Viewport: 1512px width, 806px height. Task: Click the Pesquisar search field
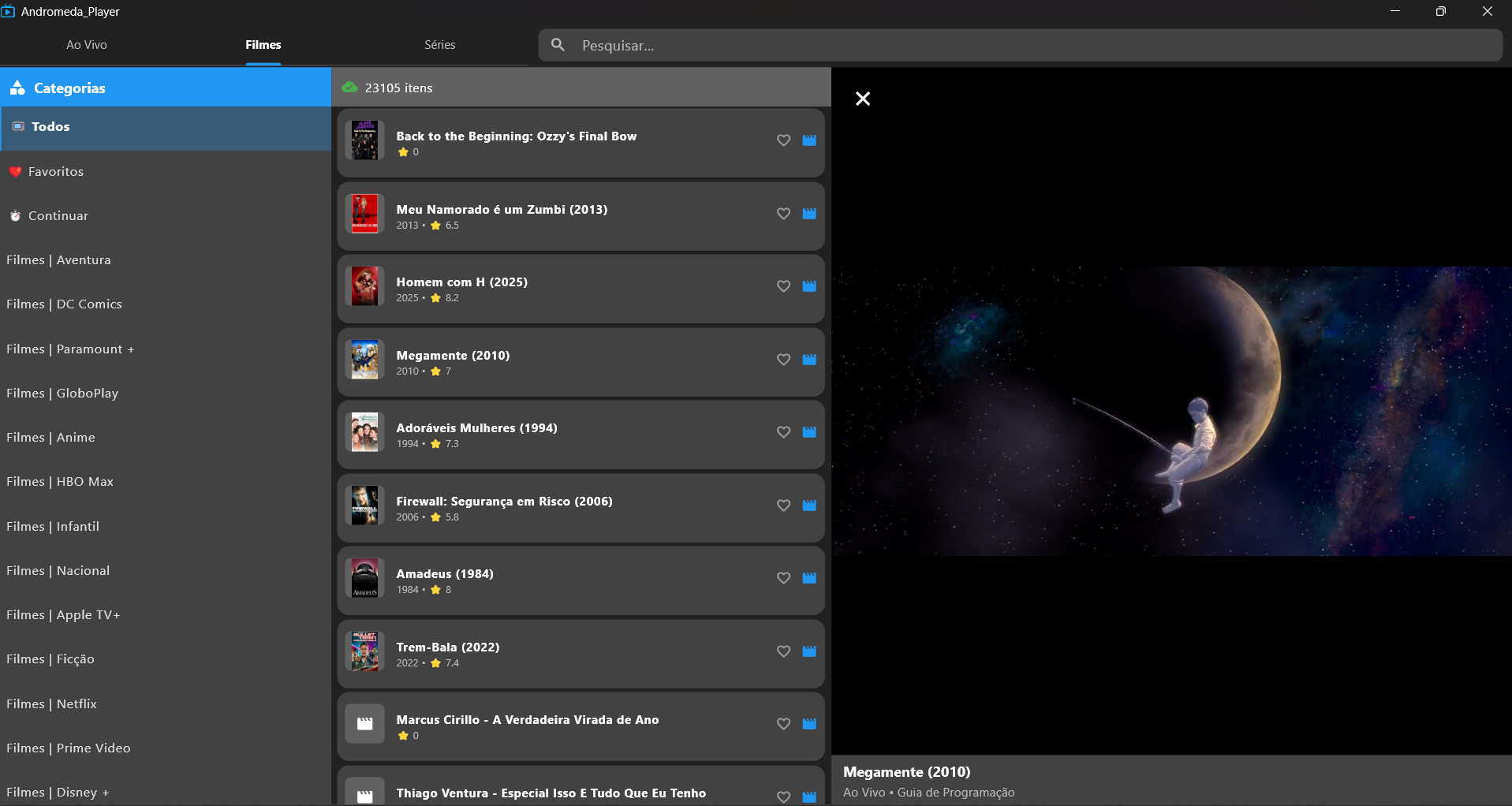(1025, 46)
